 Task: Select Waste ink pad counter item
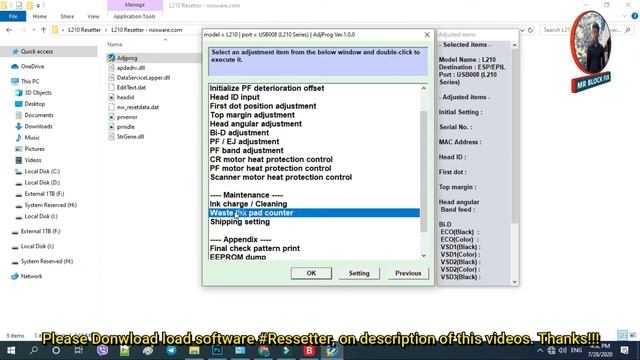314,213
